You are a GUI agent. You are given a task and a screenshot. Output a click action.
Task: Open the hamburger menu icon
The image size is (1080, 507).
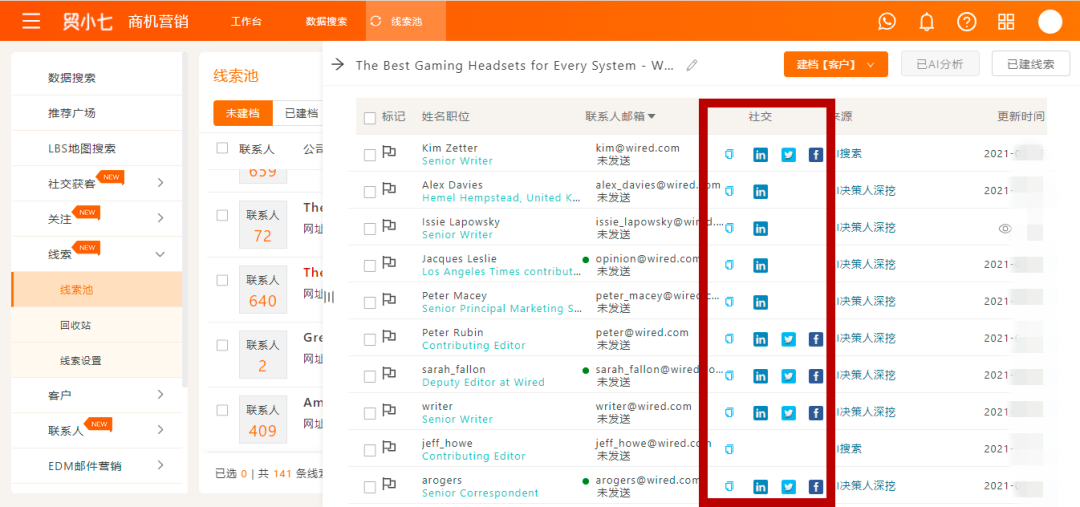31,21
